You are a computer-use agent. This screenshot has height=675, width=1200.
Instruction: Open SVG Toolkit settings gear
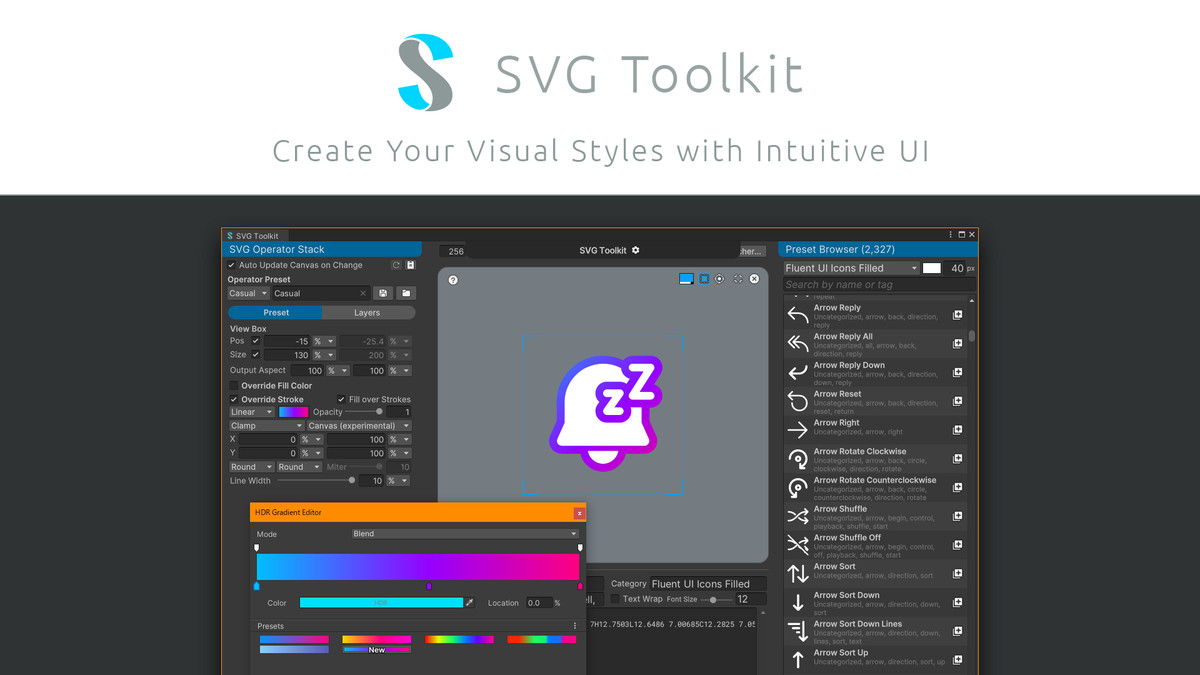click(x=635, y=250)
